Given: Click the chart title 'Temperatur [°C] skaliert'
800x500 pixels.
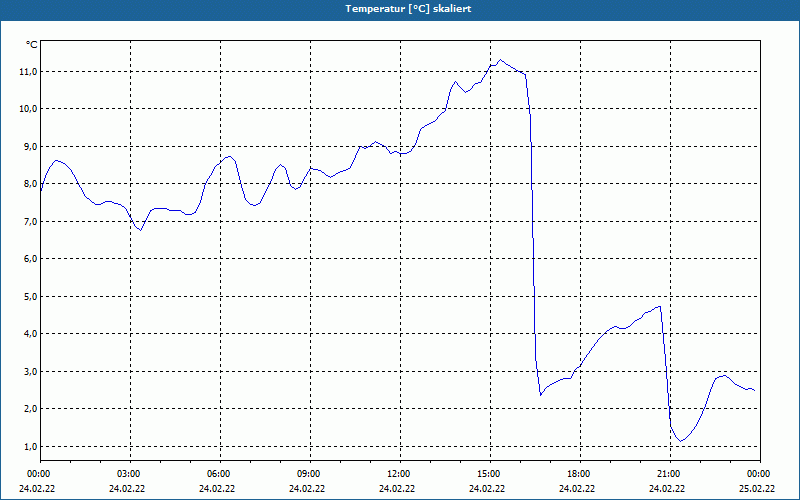Looking at the screenshot, I should [408, 9].
